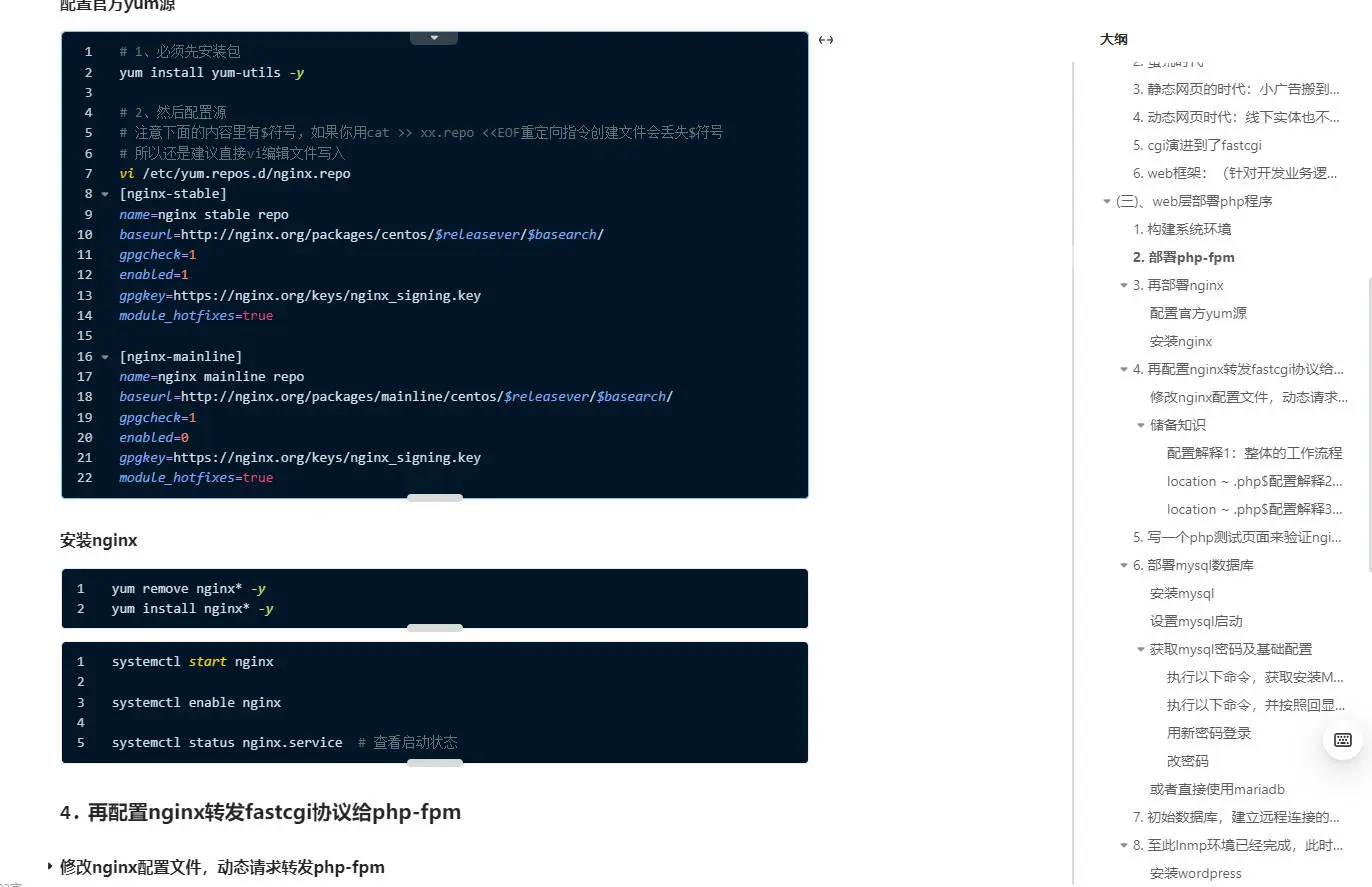Go to 安装mysql outline entry
The height and width of the screenshot is (887, 1372).
point(1182,593)
